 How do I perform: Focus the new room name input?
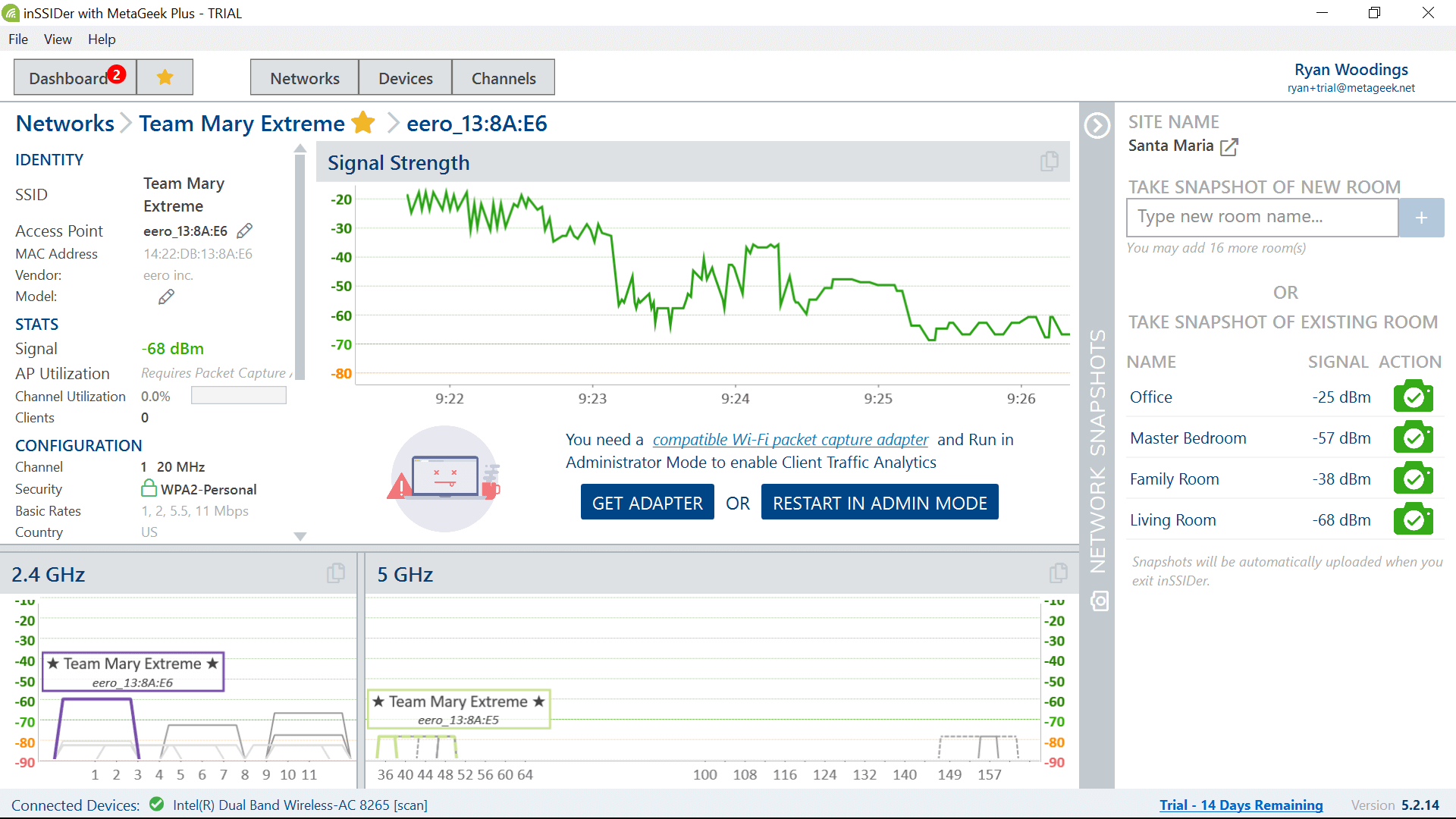coord(1262,218)
